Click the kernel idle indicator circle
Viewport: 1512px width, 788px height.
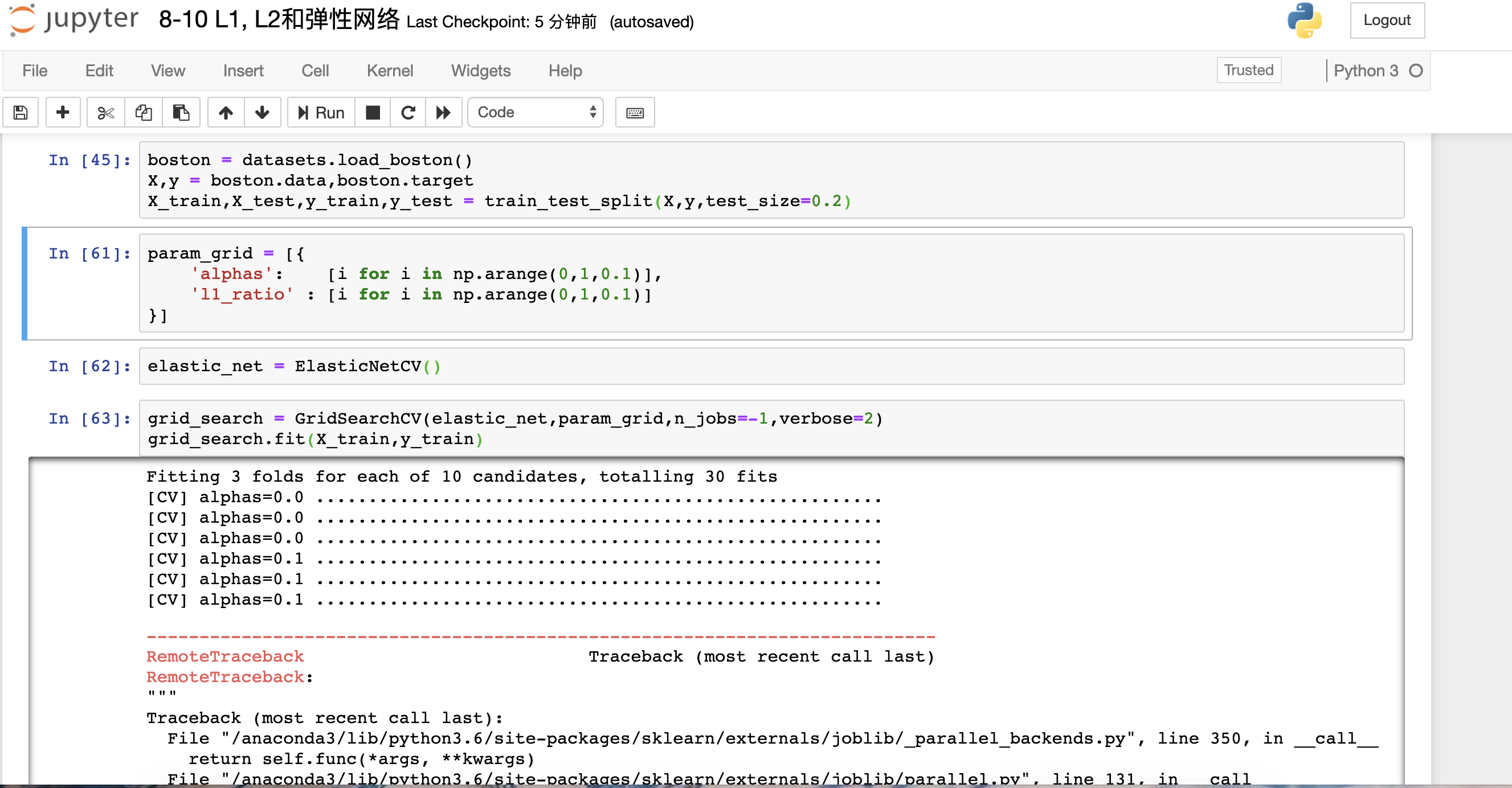(1416, 71)
